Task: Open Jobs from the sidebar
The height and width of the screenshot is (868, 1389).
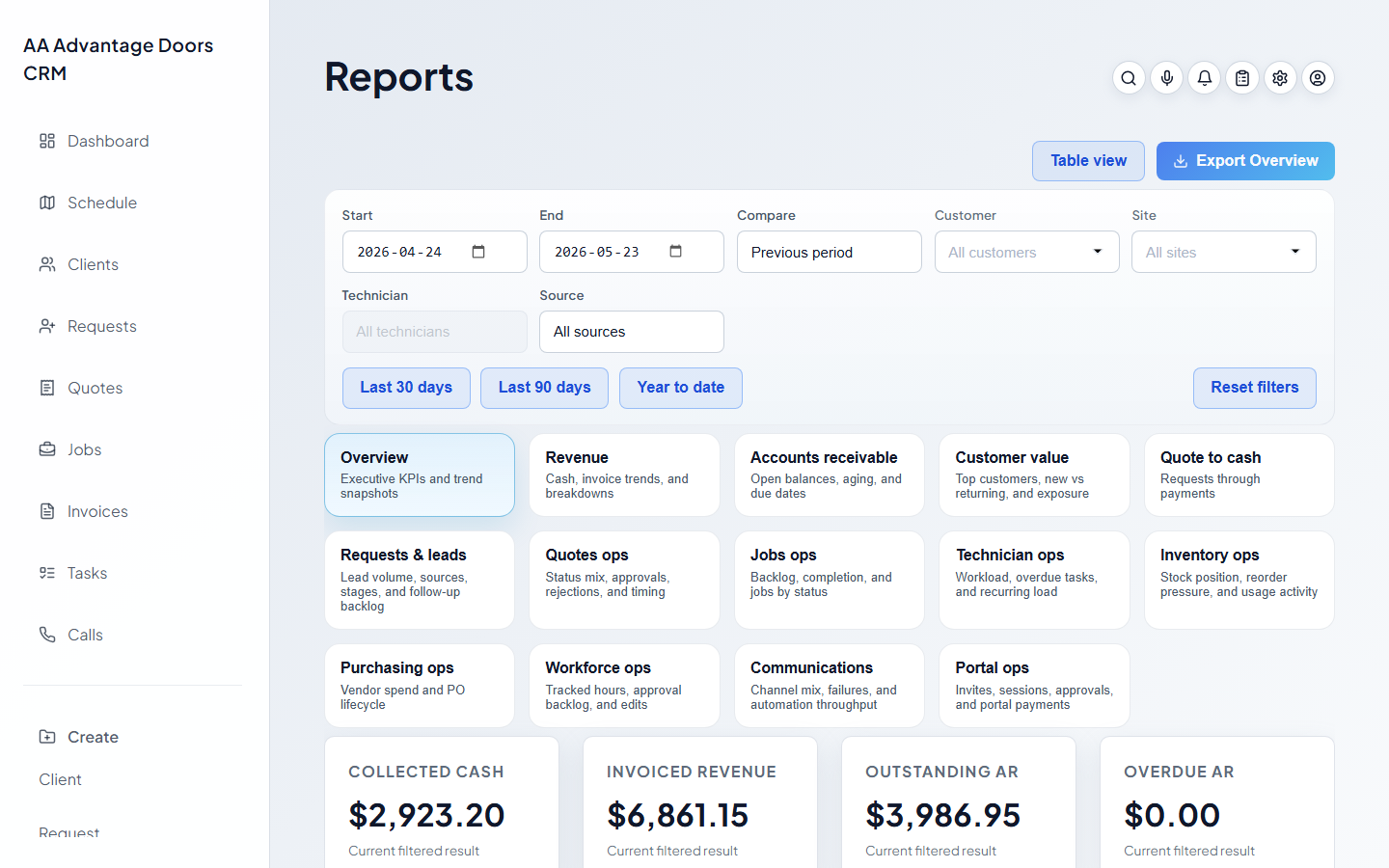Action: point(84,449)
